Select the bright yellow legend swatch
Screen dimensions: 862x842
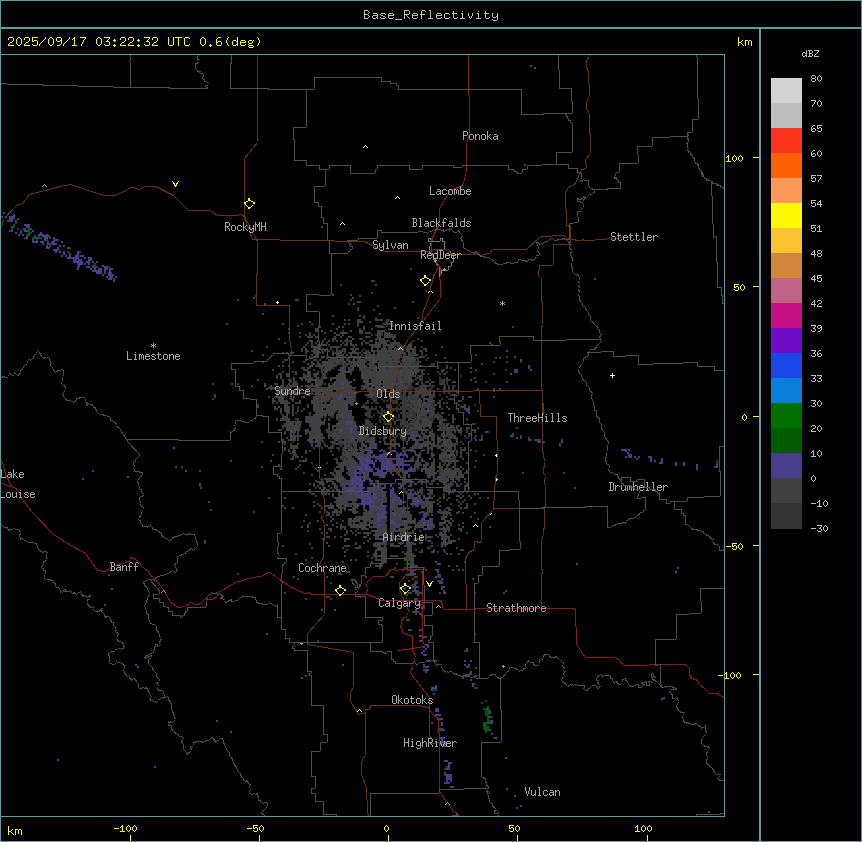click(786, 215)
